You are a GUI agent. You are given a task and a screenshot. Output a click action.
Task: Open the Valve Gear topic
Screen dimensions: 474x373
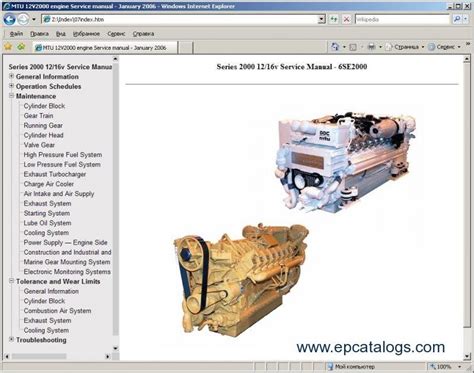click(x=39, y=145)
